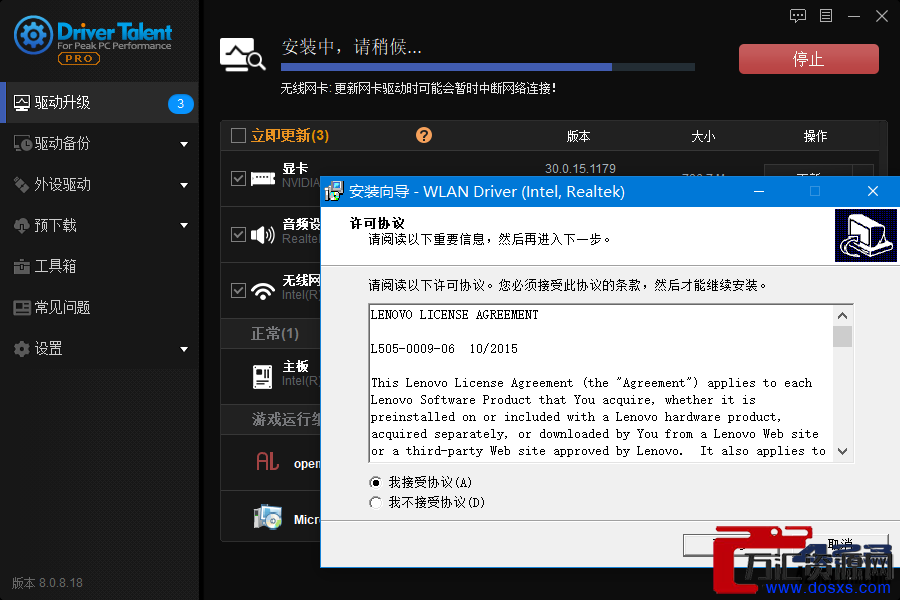Click the license scrollbar up arrow
The width and height of the screenshot is (900, 600).
pos(842,315)
